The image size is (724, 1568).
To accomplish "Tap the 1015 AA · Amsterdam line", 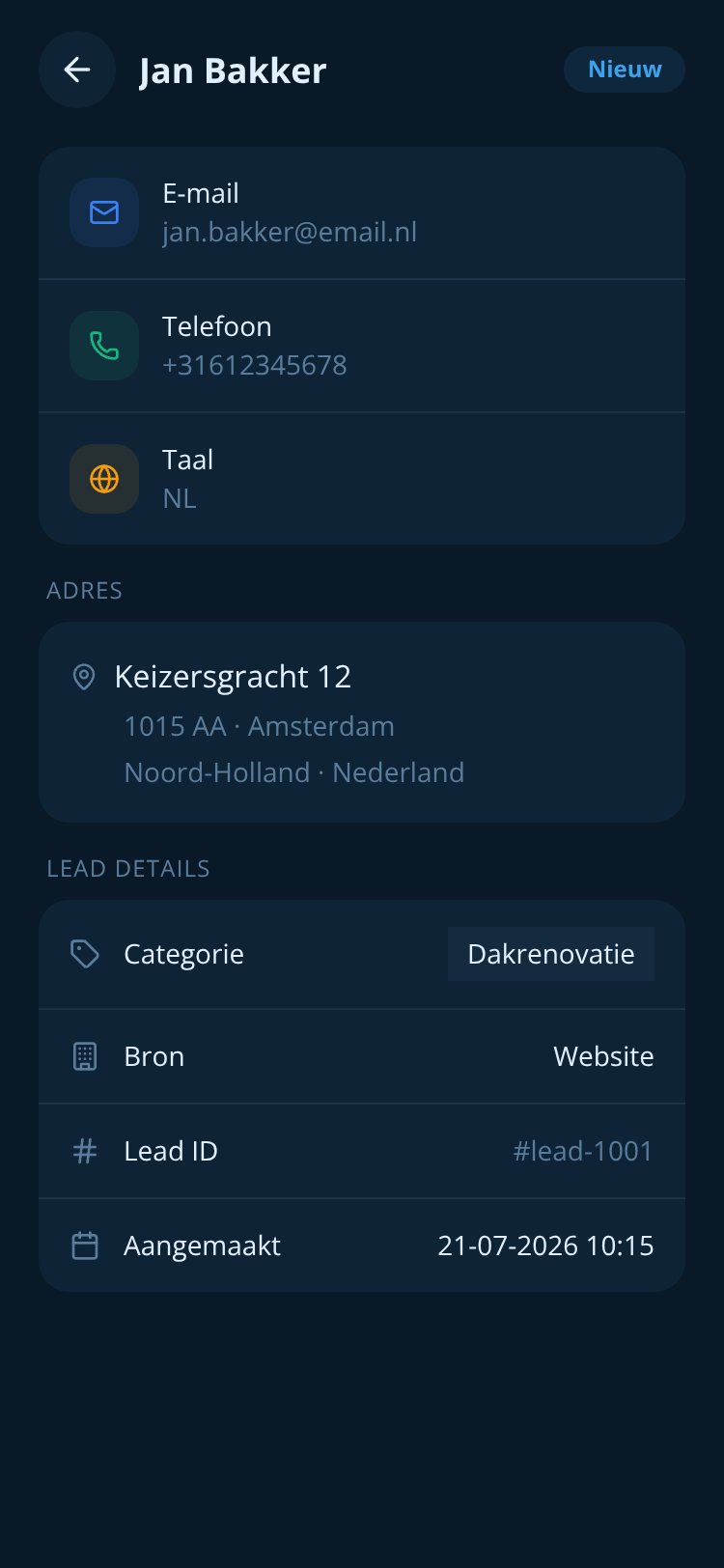I will point(259,726).
